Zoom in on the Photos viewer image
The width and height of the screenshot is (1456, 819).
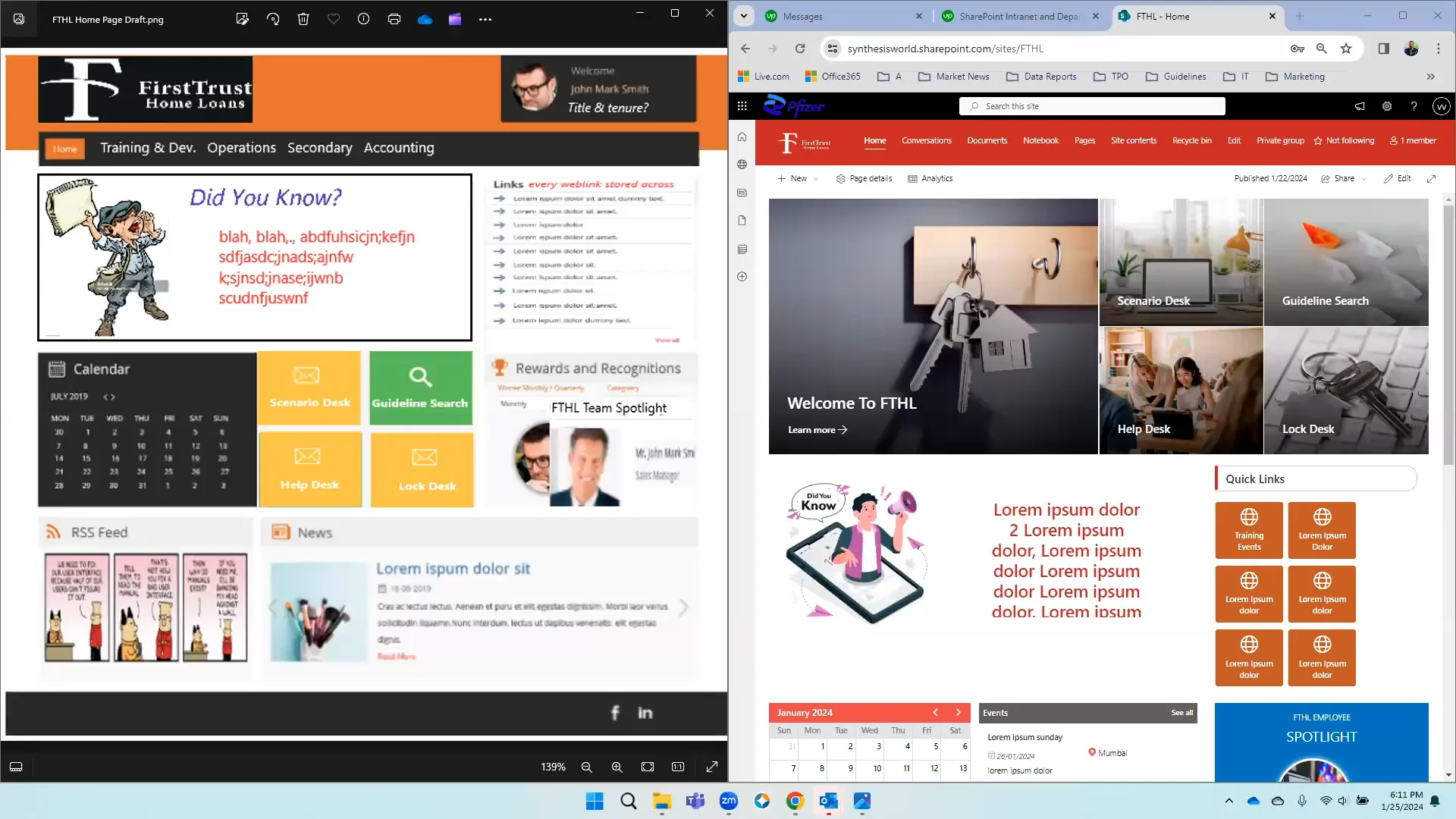[x=617, y=767]
